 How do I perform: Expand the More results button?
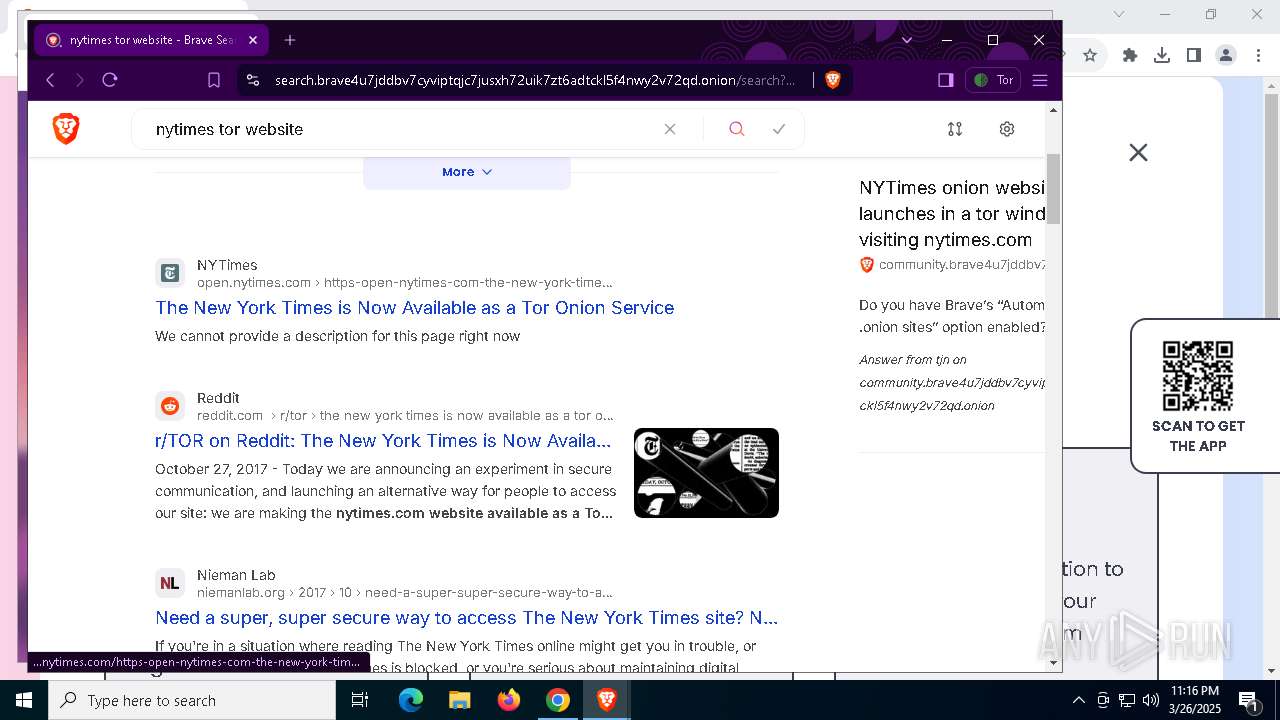click(467, 172)
